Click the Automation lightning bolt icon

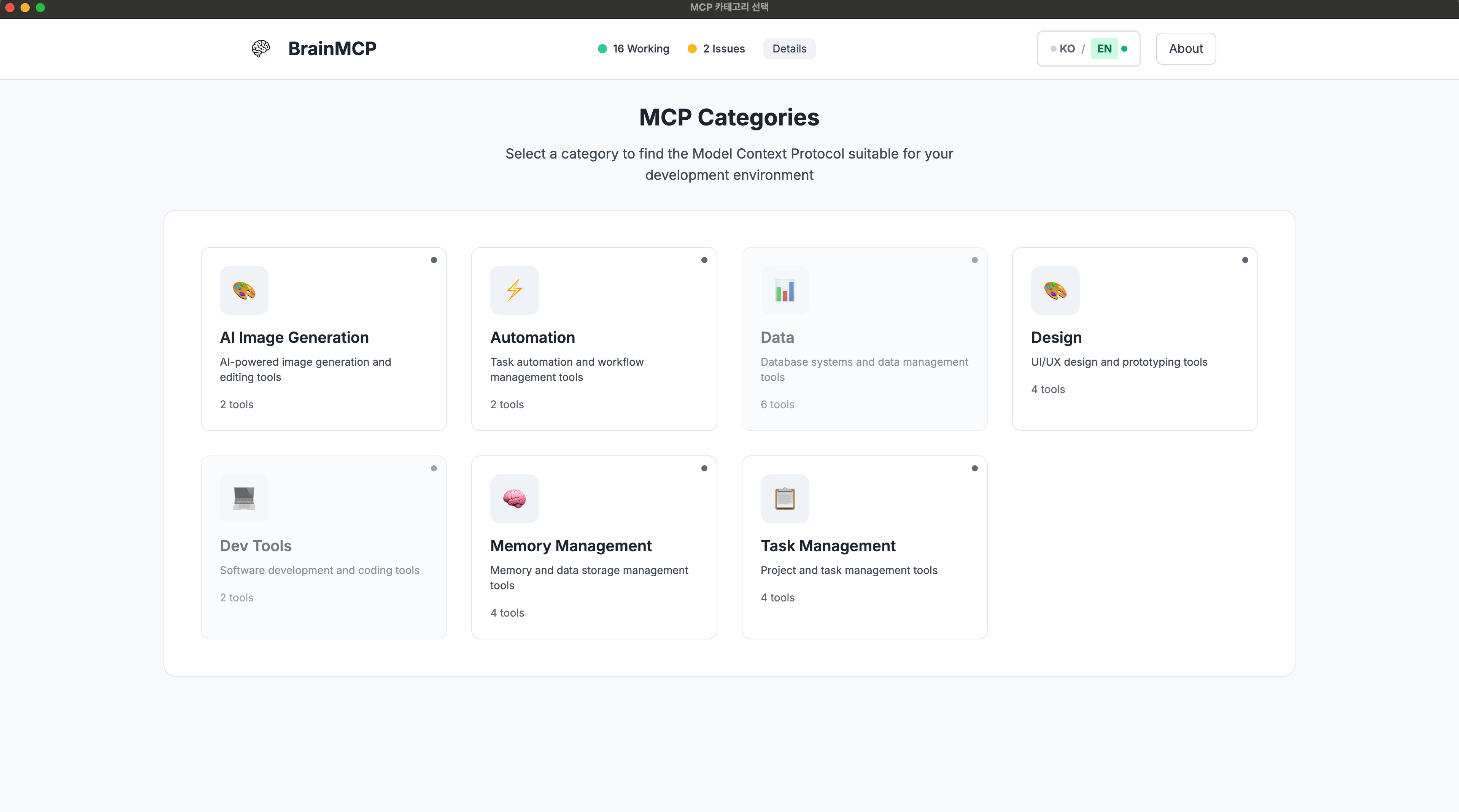coord(514,290)
